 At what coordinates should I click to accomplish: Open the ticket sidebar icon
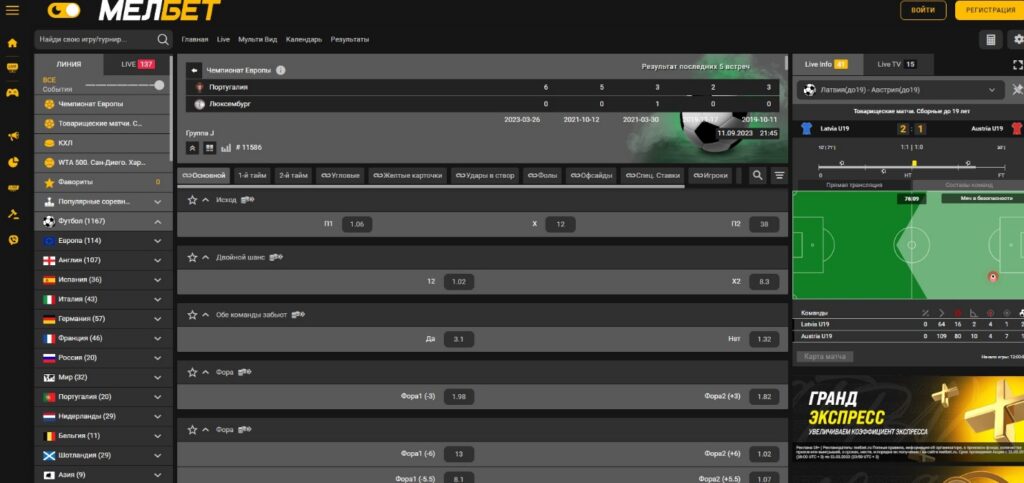click(12, 188)
